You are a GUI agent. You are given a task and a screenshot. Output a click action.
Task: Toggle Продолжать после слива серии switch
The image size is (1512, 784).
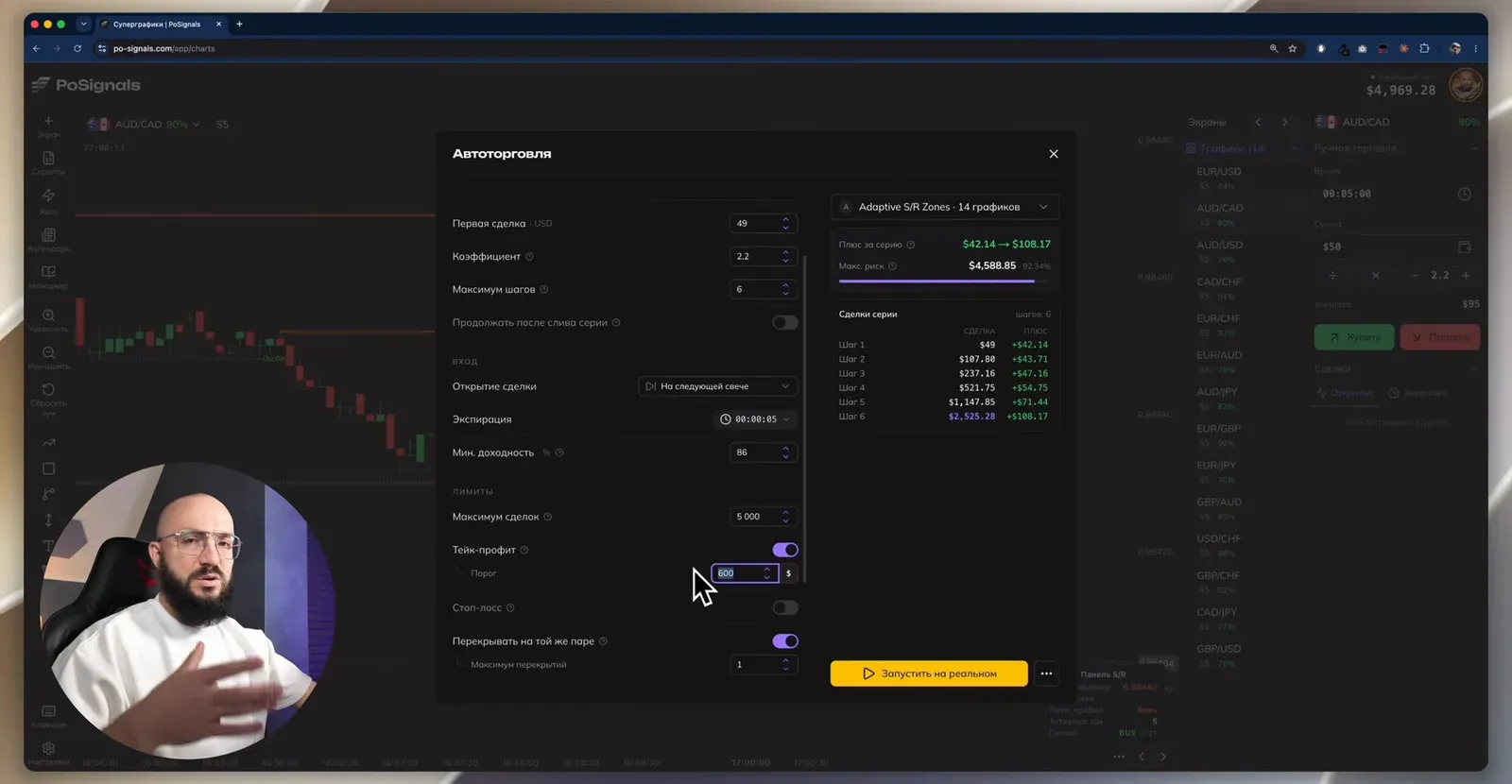784,323
